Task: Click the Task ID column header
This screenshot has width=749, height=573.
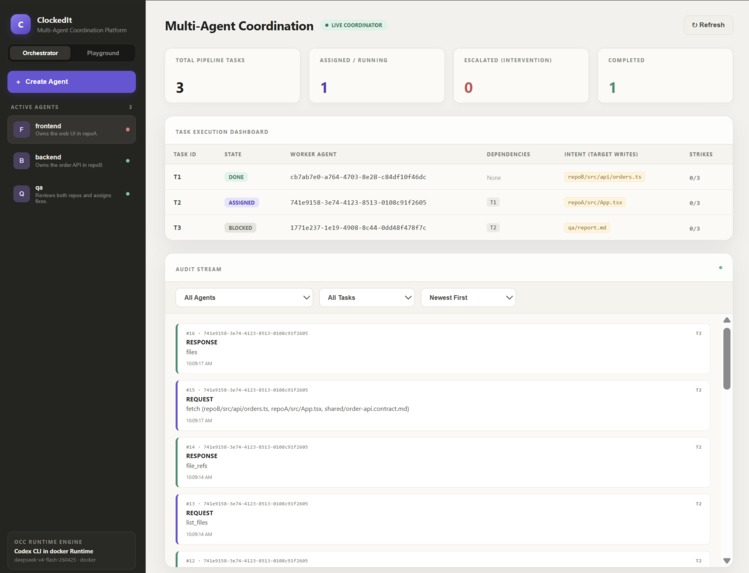Action: coord(184,154)
